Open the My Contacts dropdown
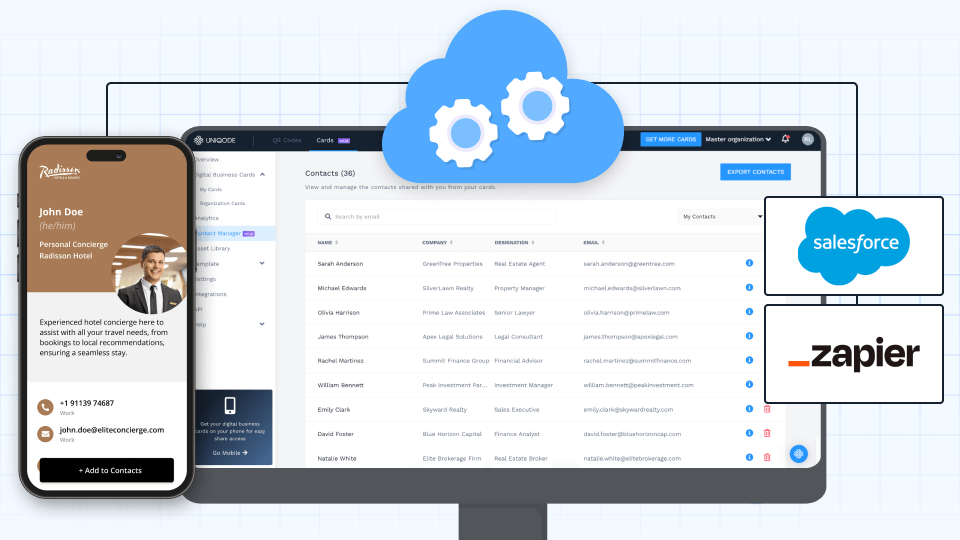This screenshot has height=540, width=960. [x=721, y=217]
